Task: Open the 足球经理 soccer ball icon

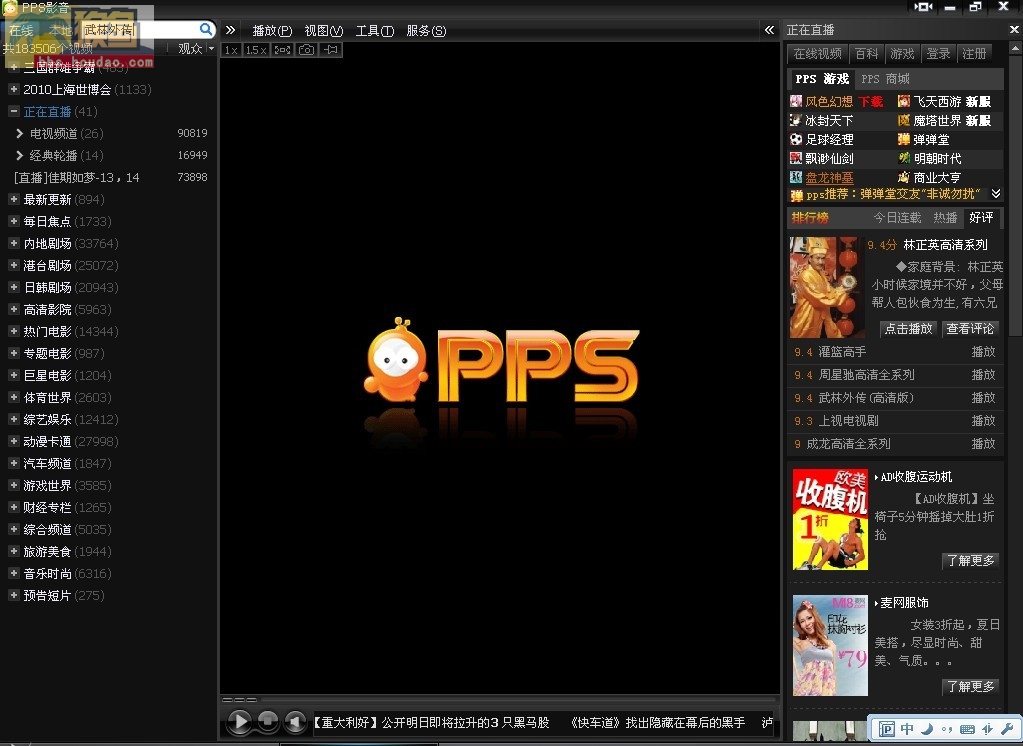Action: (796, 139)
